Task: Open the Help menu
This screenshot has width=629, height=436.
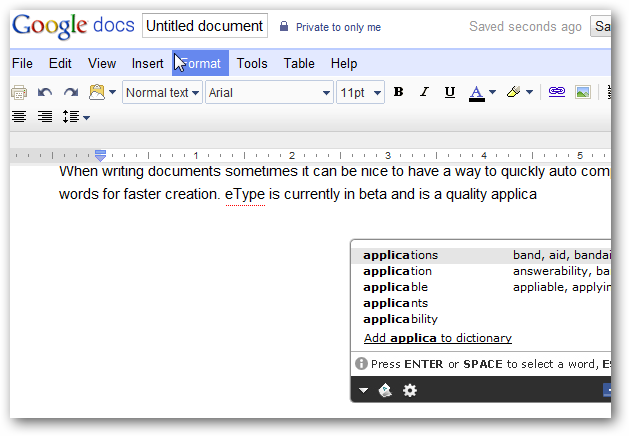Action: click(x=344, y=63)
